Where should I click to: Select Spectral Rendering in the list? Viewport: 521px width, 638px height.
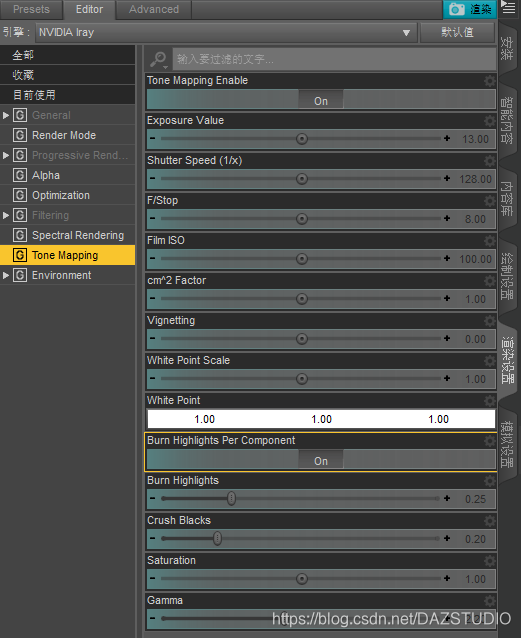pos(68,235)
